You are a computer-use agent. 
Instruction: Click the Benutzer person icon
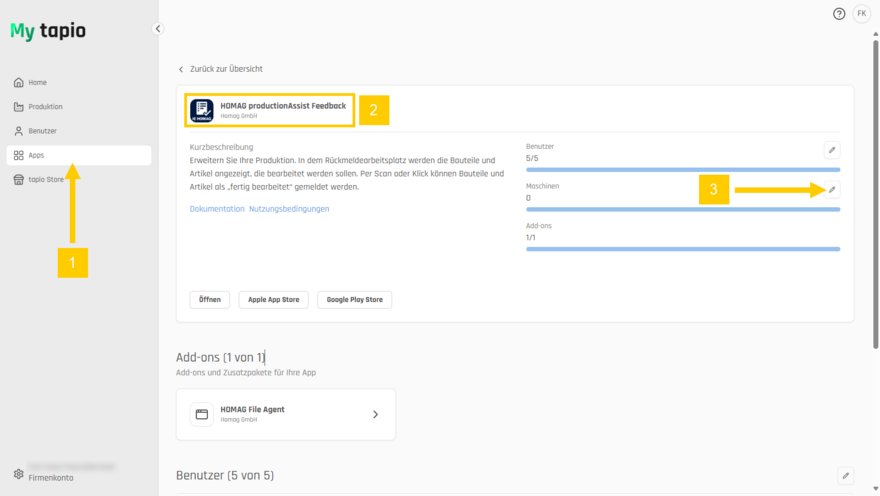pos(19,131)
